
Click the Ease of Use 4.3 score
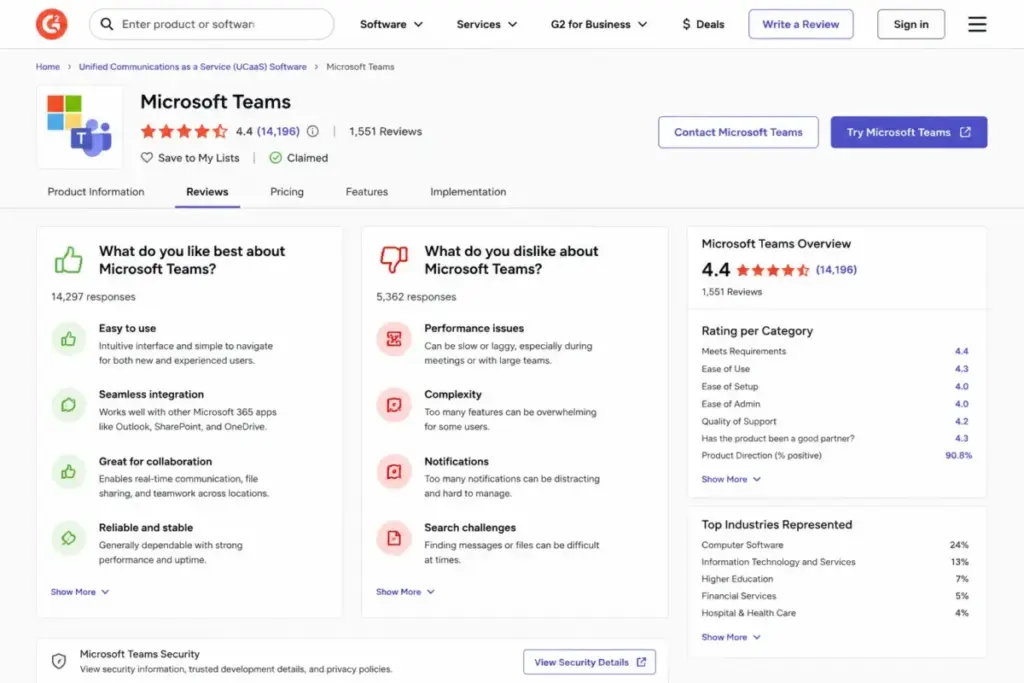[961, 369]
